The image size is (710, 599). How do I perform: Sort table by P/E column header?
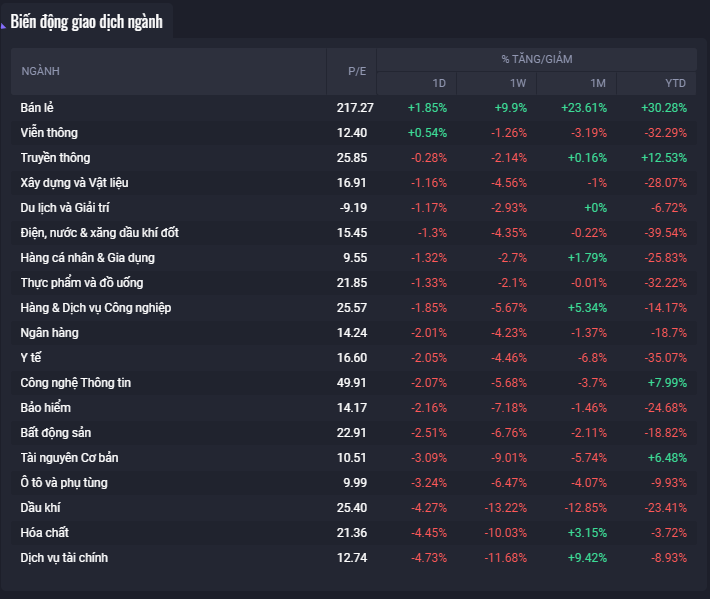[x=357, y=71]
